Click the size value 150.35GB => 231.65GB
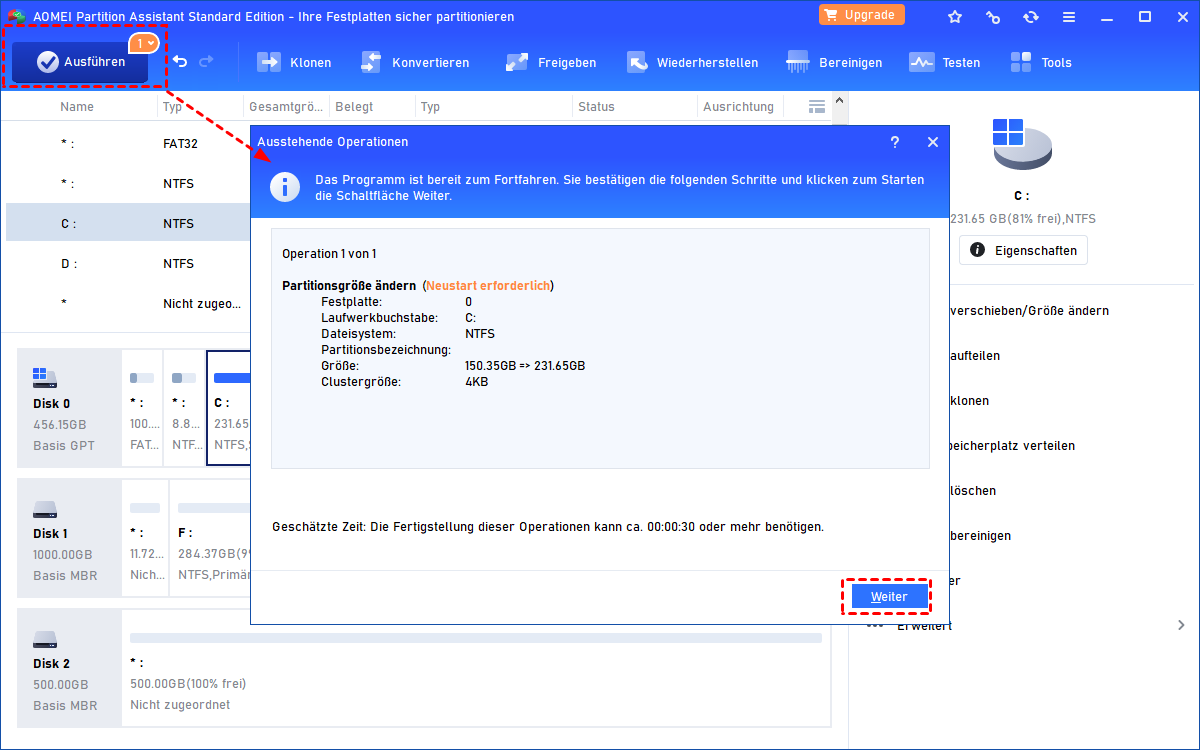Screen dimensions: 1200x750 [x=525, y=365]
